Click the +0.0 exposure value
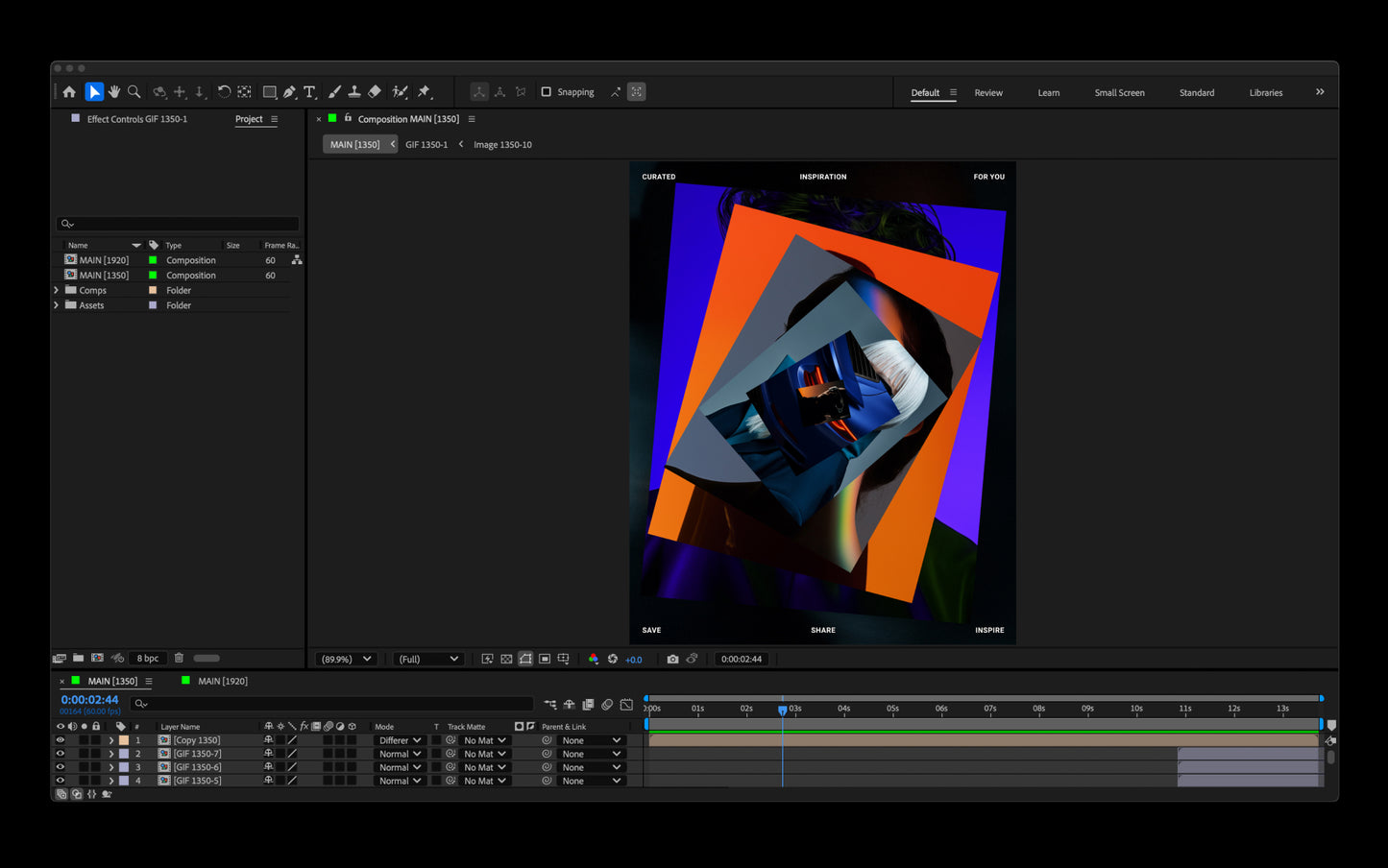The height and width of the screenshot is (868, 1388). (634, 660)
